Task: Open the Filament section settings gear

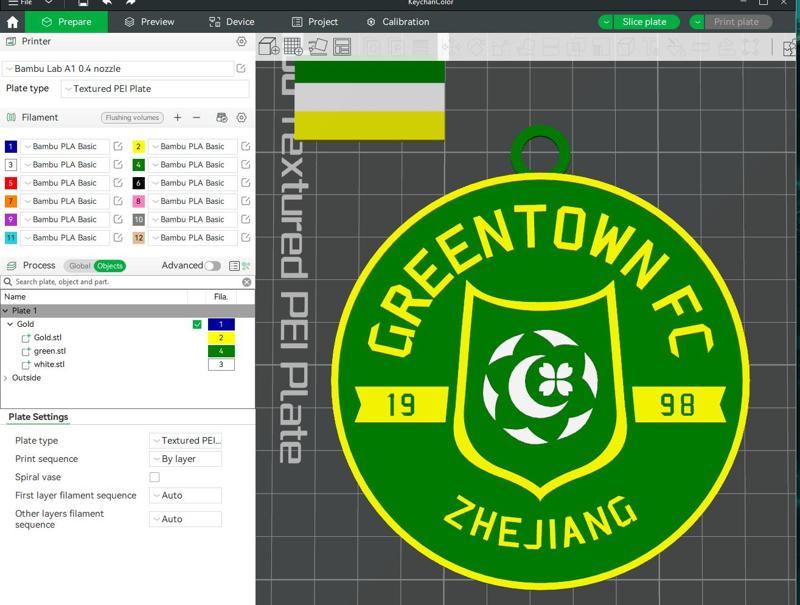Action: (x=241, y=118)
